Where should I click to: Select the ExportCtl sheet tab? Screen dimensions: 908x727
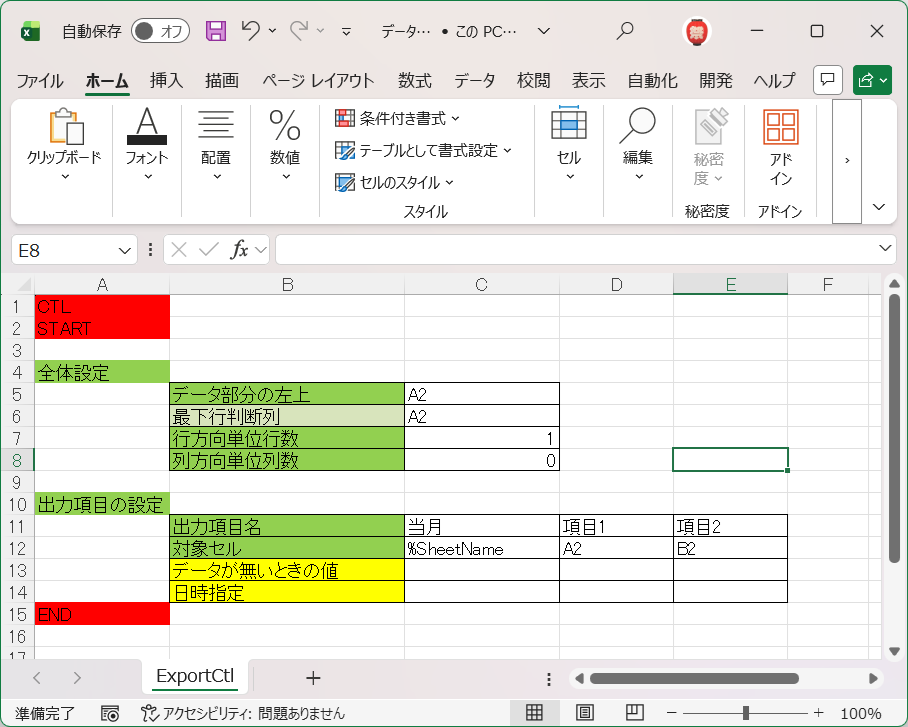click(195, 676)
